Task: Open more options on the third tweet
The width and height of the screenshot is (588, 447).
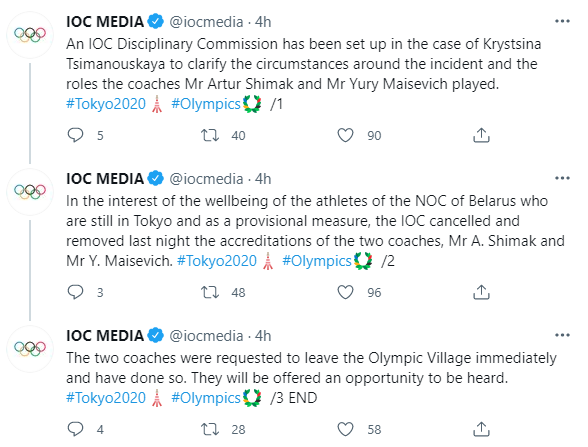Action: 562,335
